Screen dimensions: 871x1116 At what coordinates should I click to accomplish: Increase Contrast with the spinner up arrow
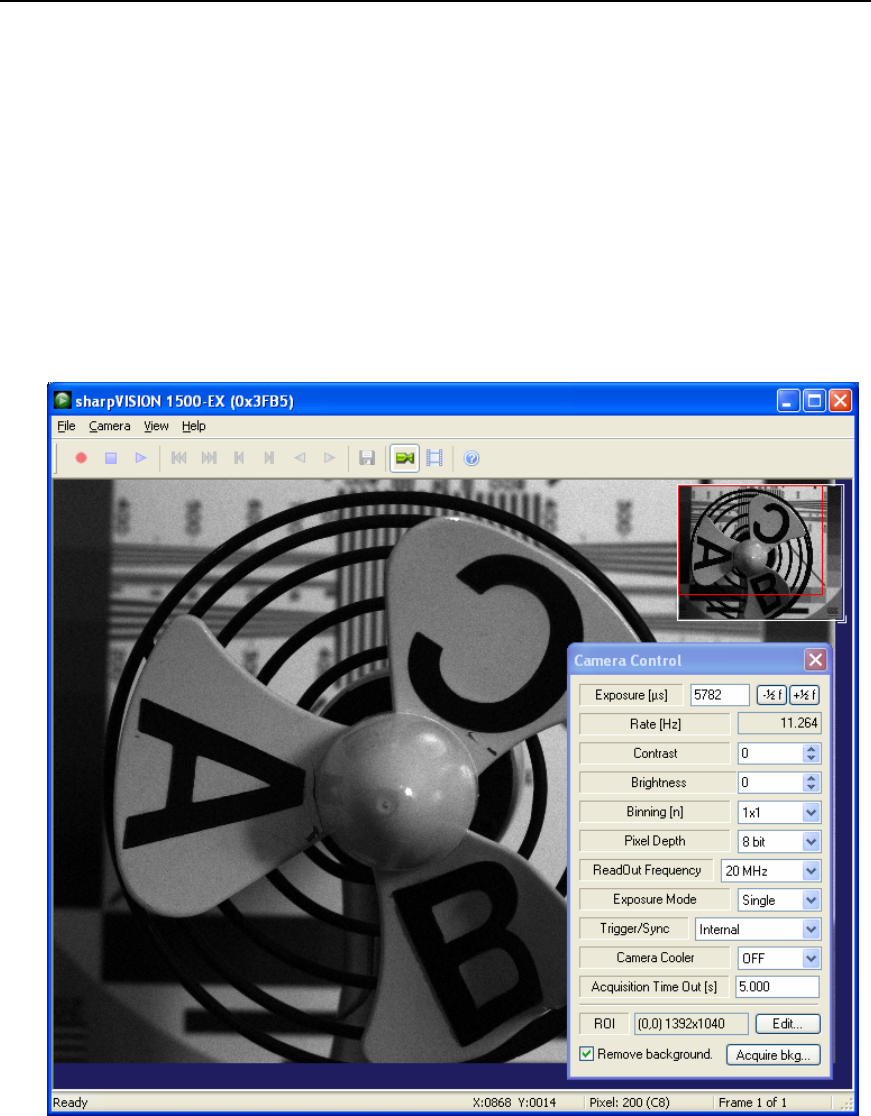tap(811, 749)
